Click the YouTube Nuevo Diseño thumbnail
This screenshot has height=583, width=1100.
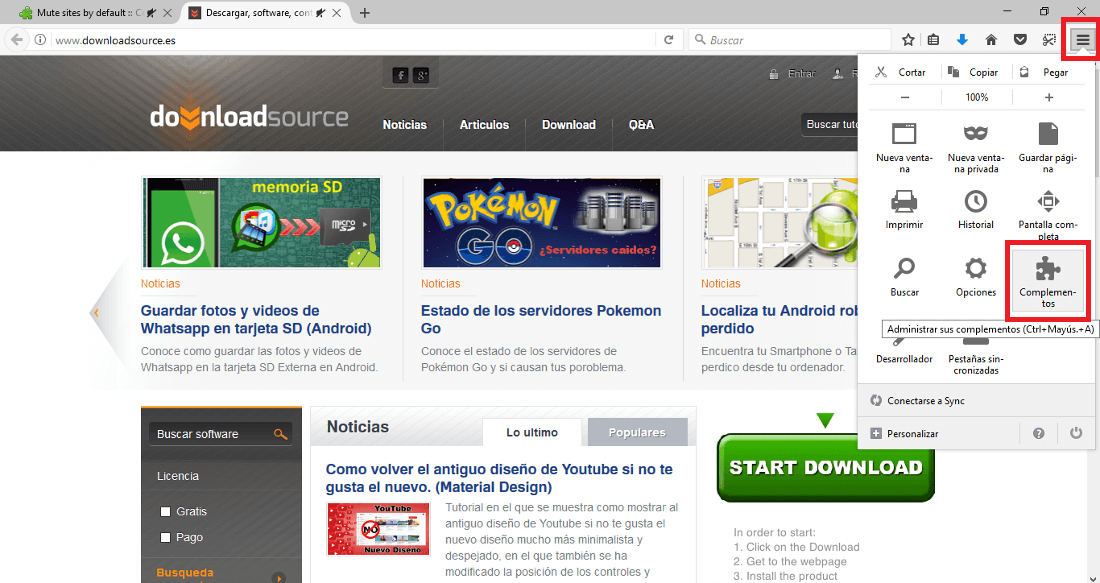point(378,529)
